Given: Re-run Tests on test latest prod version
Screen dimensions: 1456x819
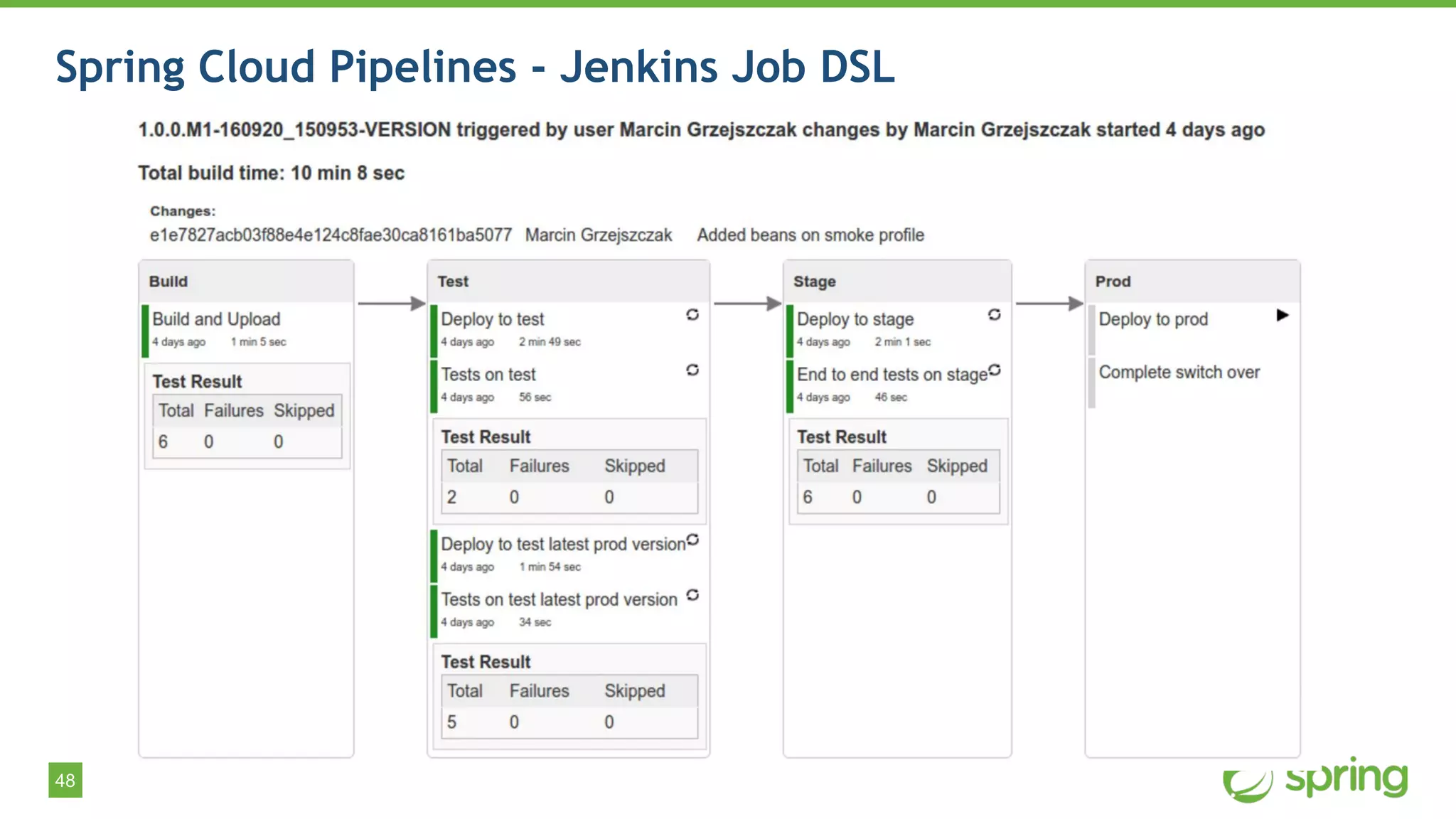Looking at the screenshot, I should pyautogui.click(x=693, y=595).
